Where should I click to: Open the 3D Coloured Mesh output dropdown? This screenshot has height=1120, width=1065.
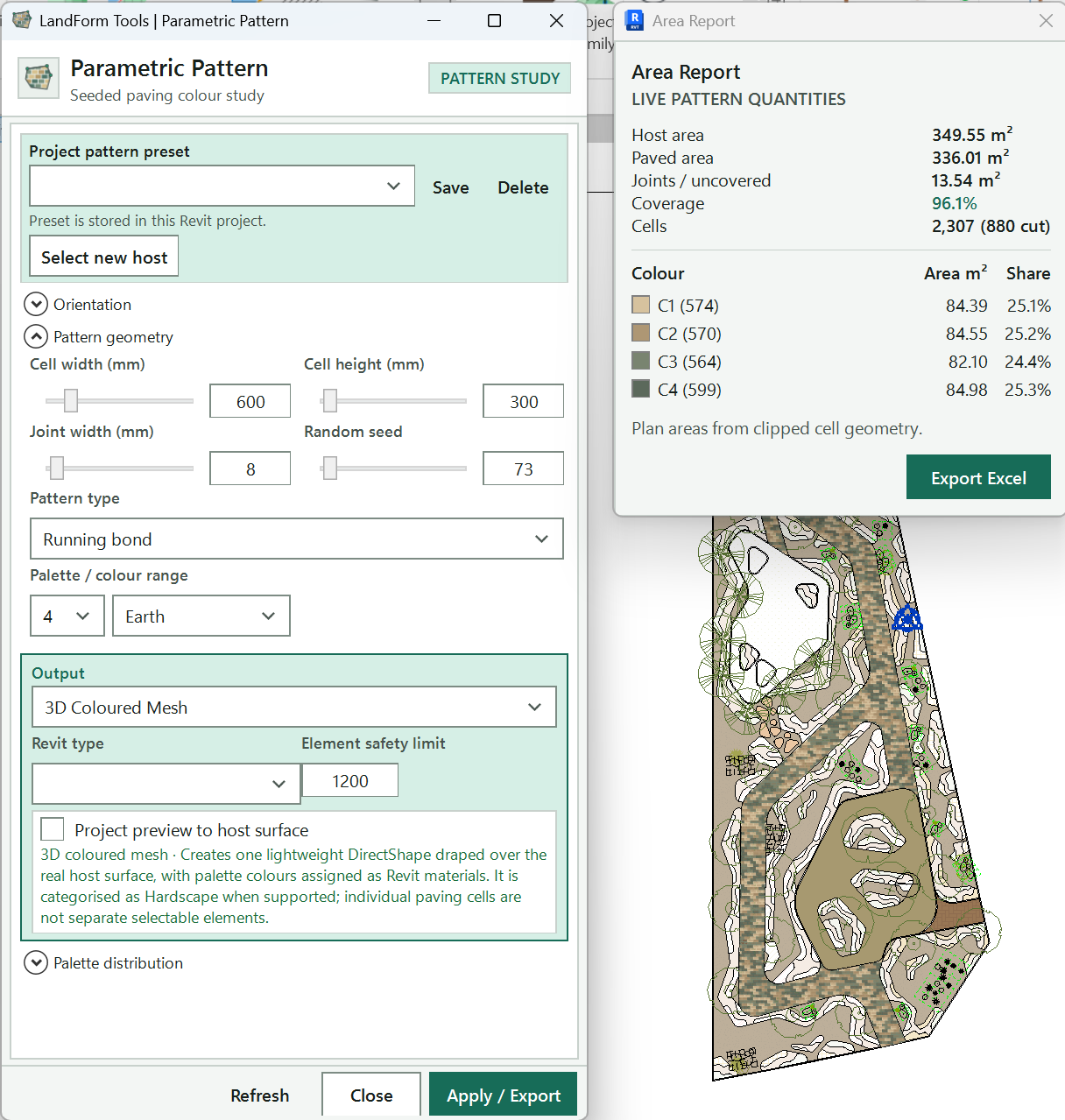click(x=294, y=707)
